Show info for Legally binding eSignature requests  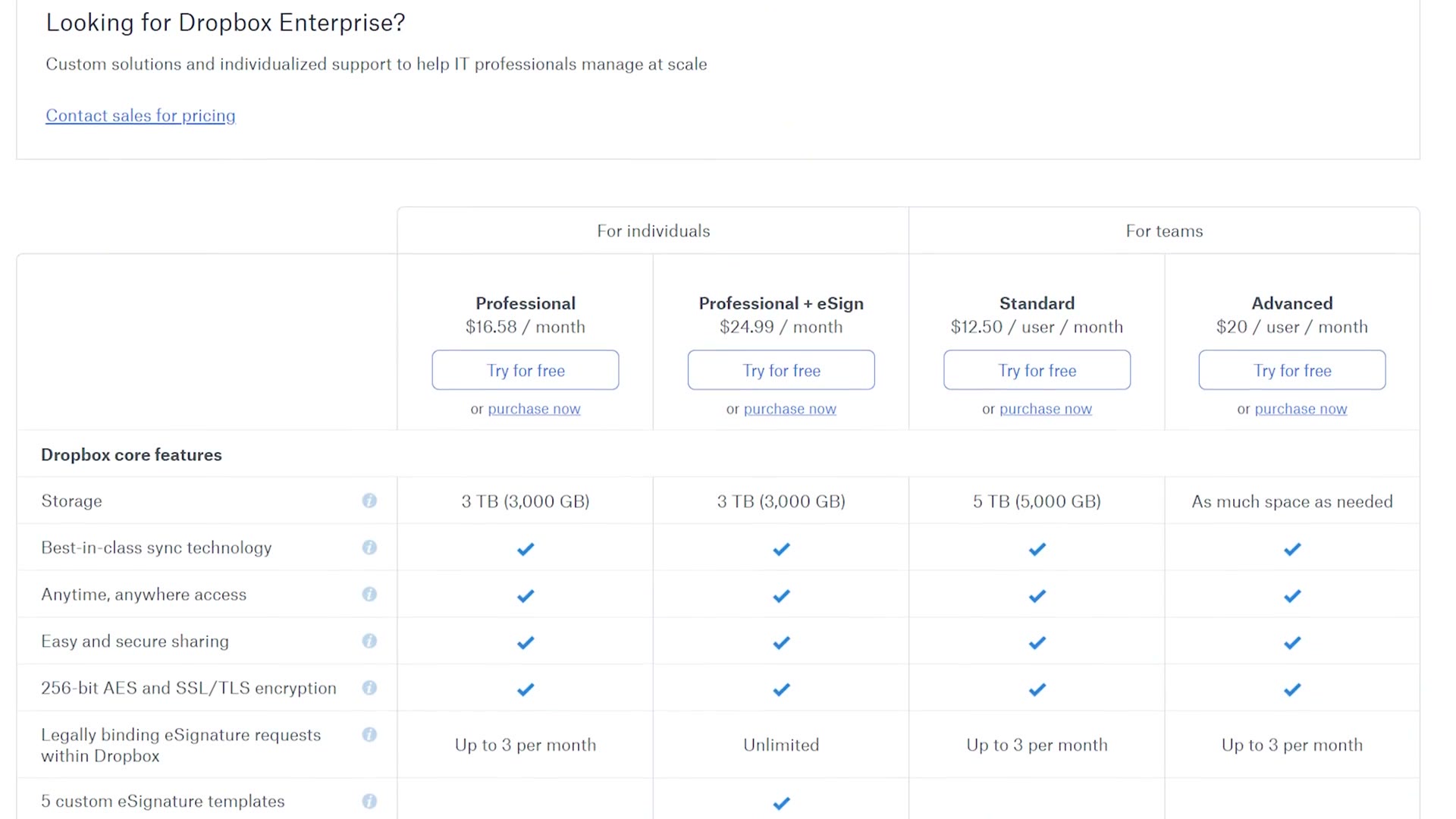(x=369, y=735)
